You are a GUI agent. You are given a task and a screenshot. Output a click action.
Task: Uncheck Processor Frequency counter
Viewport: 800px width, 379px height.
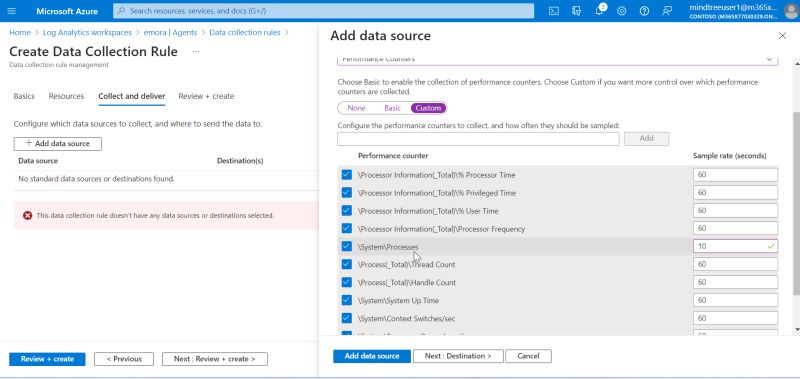coord(346,229)
